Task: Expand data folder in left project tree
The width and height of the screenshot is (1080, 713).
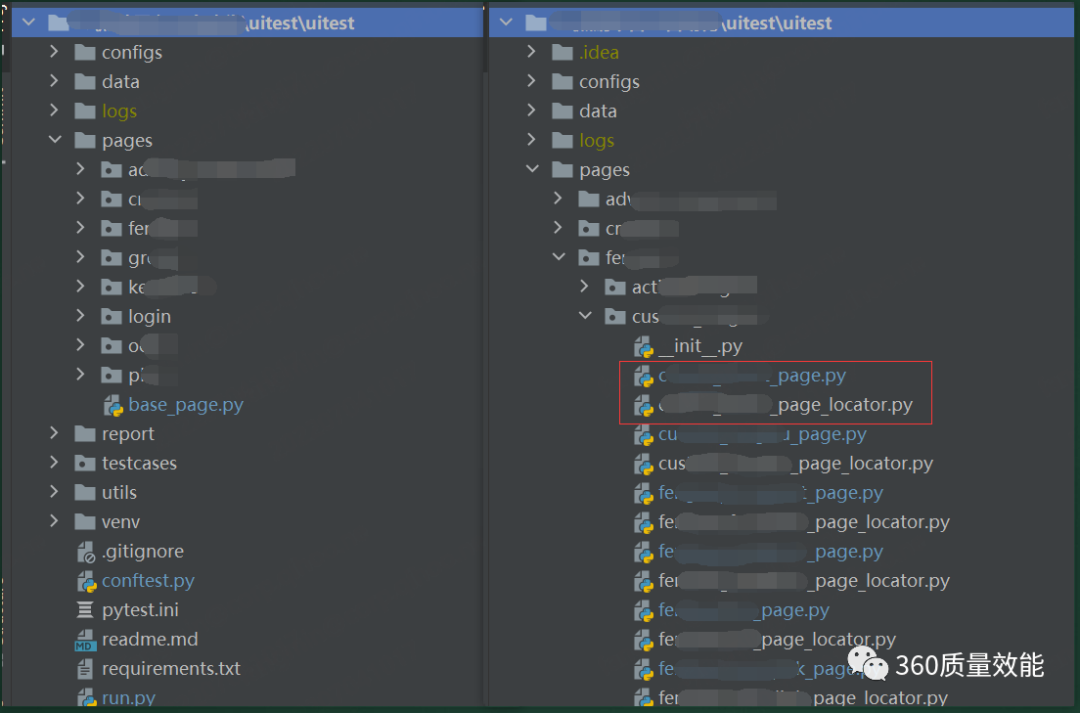Action: coord(54,81)
